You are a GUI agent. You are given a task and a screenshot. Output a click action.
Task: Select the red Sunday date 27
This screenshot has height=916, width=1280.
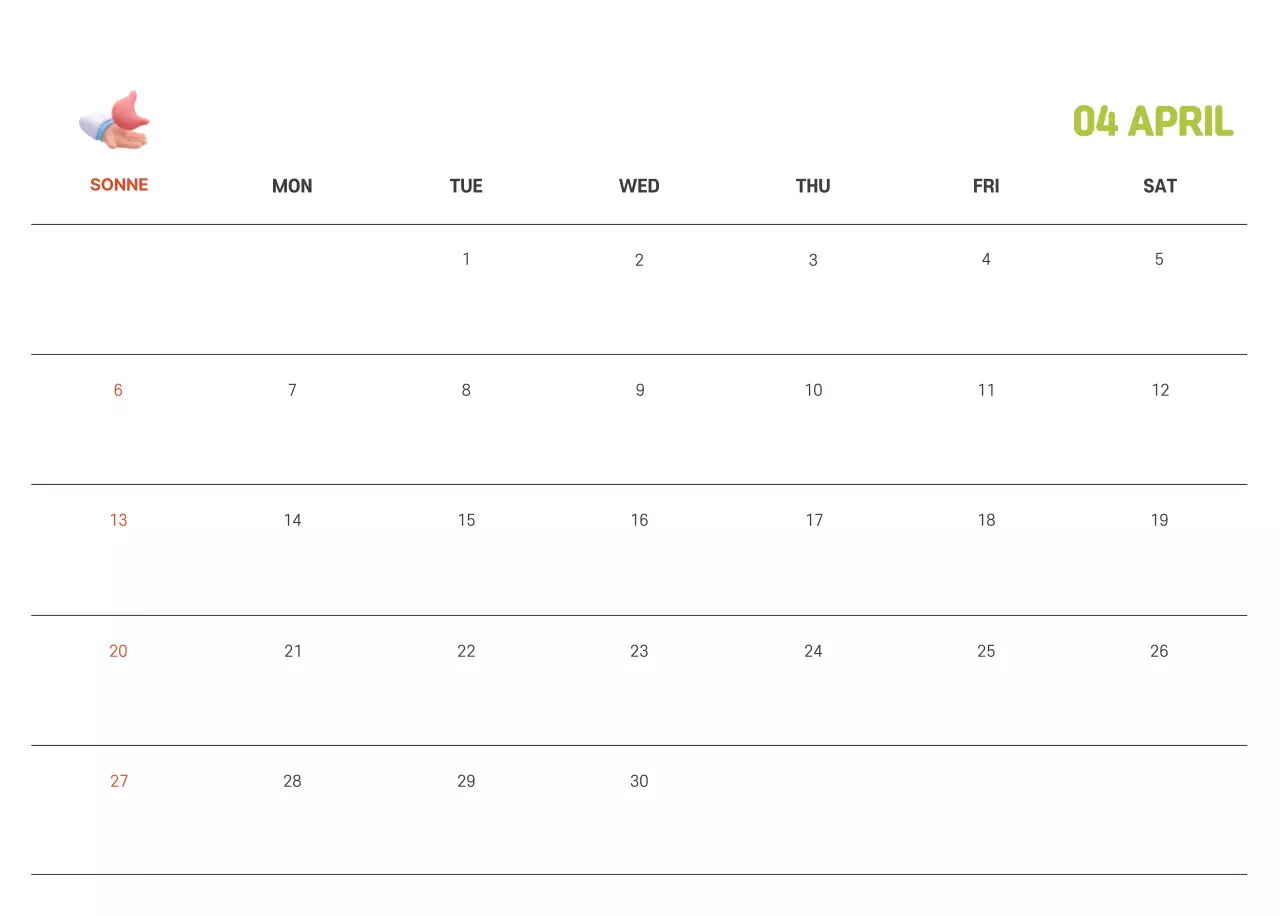[x=119, y=781]
